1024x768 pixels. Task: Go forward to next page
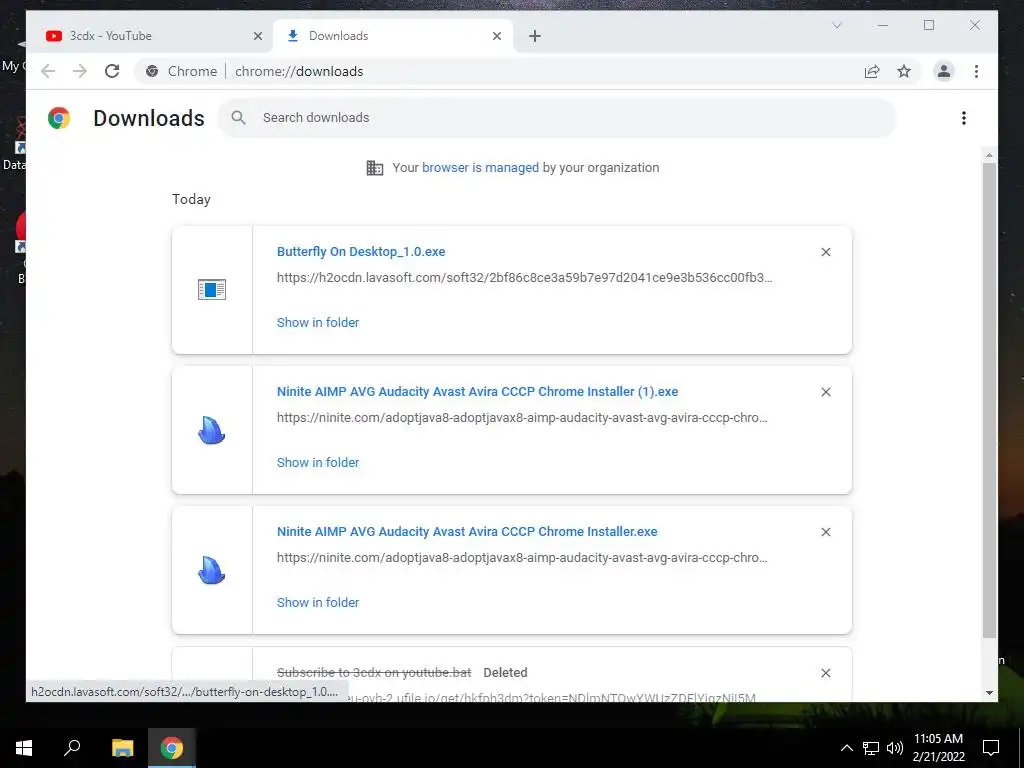[x=80, y=71]
